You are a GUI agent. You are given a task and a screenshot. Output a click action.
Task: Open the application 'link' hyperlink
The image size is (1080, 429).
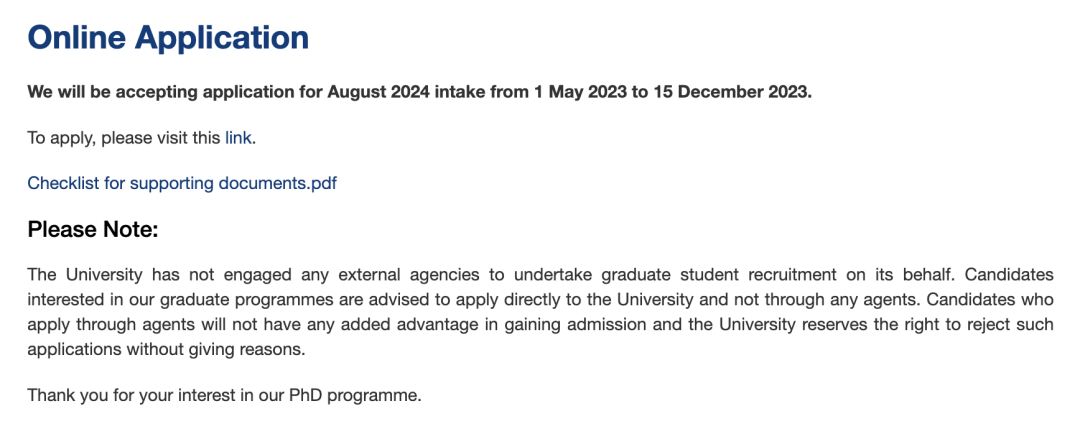(238, 138)
